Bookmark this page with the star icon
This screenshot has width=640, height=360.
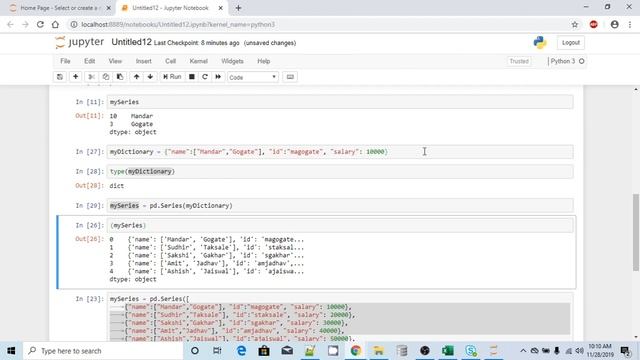pyautogui.click(x=575, y=24)
